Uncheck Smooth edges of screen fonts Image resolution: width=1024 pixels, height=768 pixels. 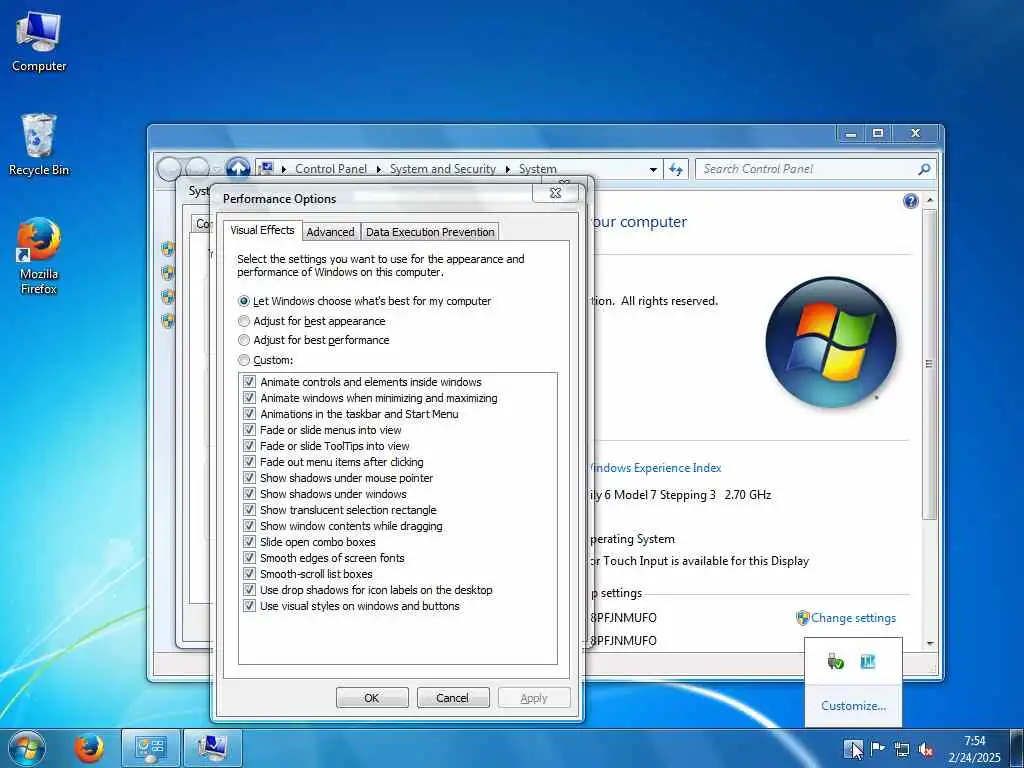tap(249, 558)
